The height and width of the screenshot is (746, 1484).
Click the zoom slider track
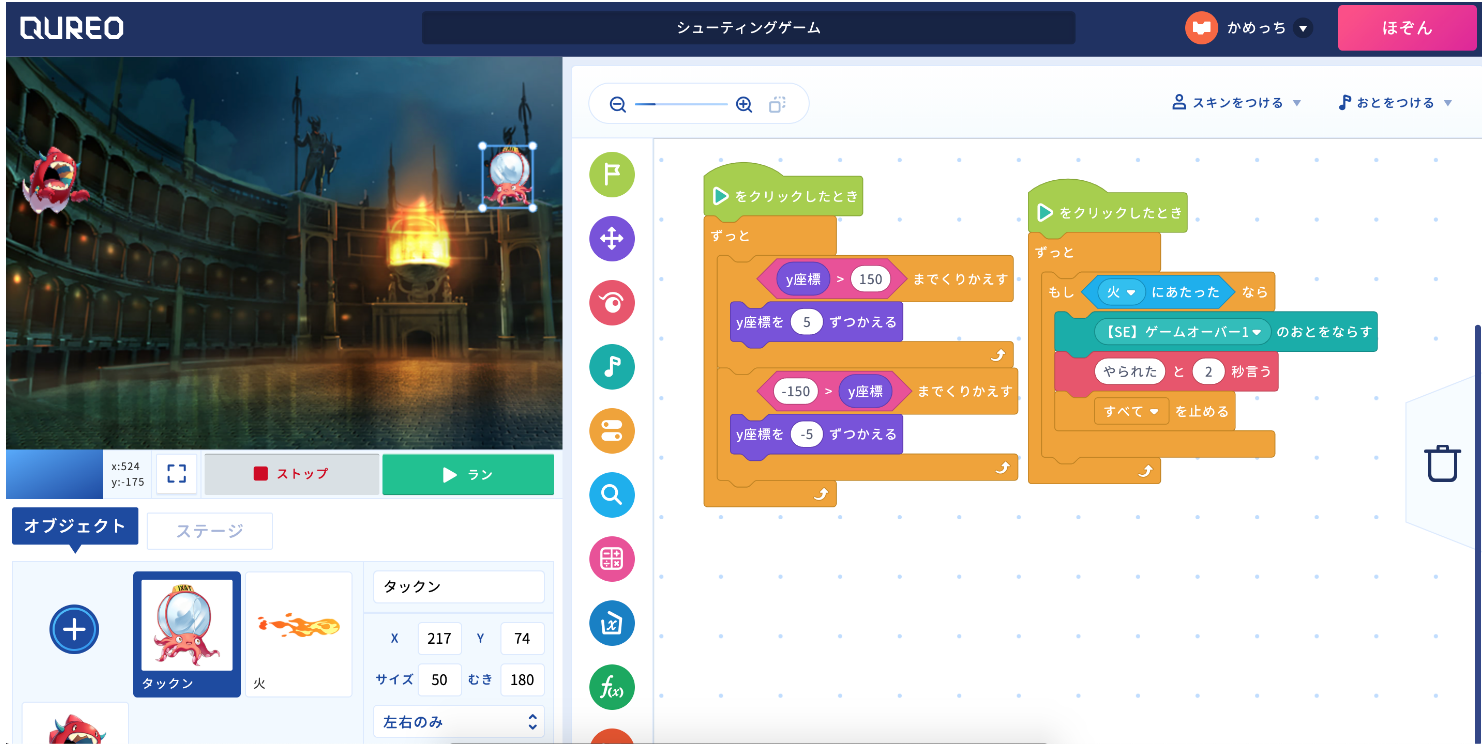coord(681,104)
